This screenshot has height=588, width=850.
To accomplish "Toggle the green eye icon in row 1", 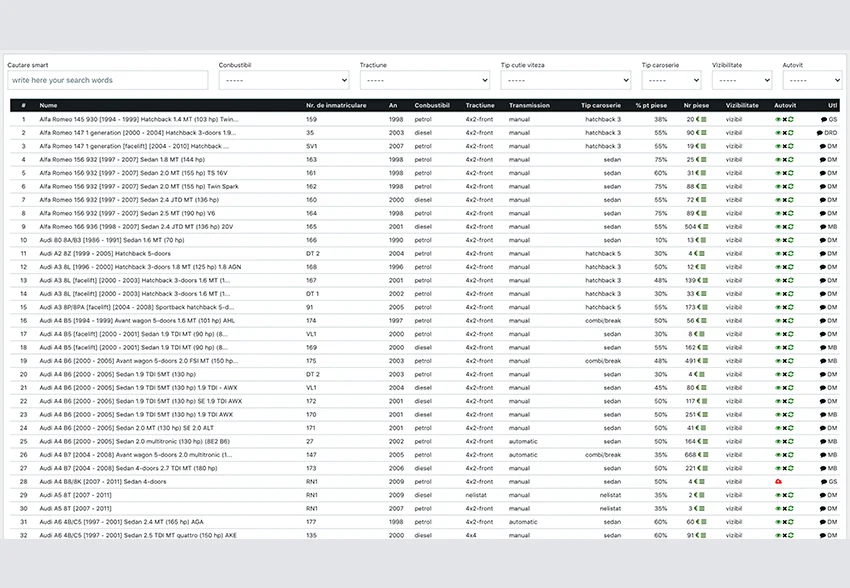I will pos(778,119).
